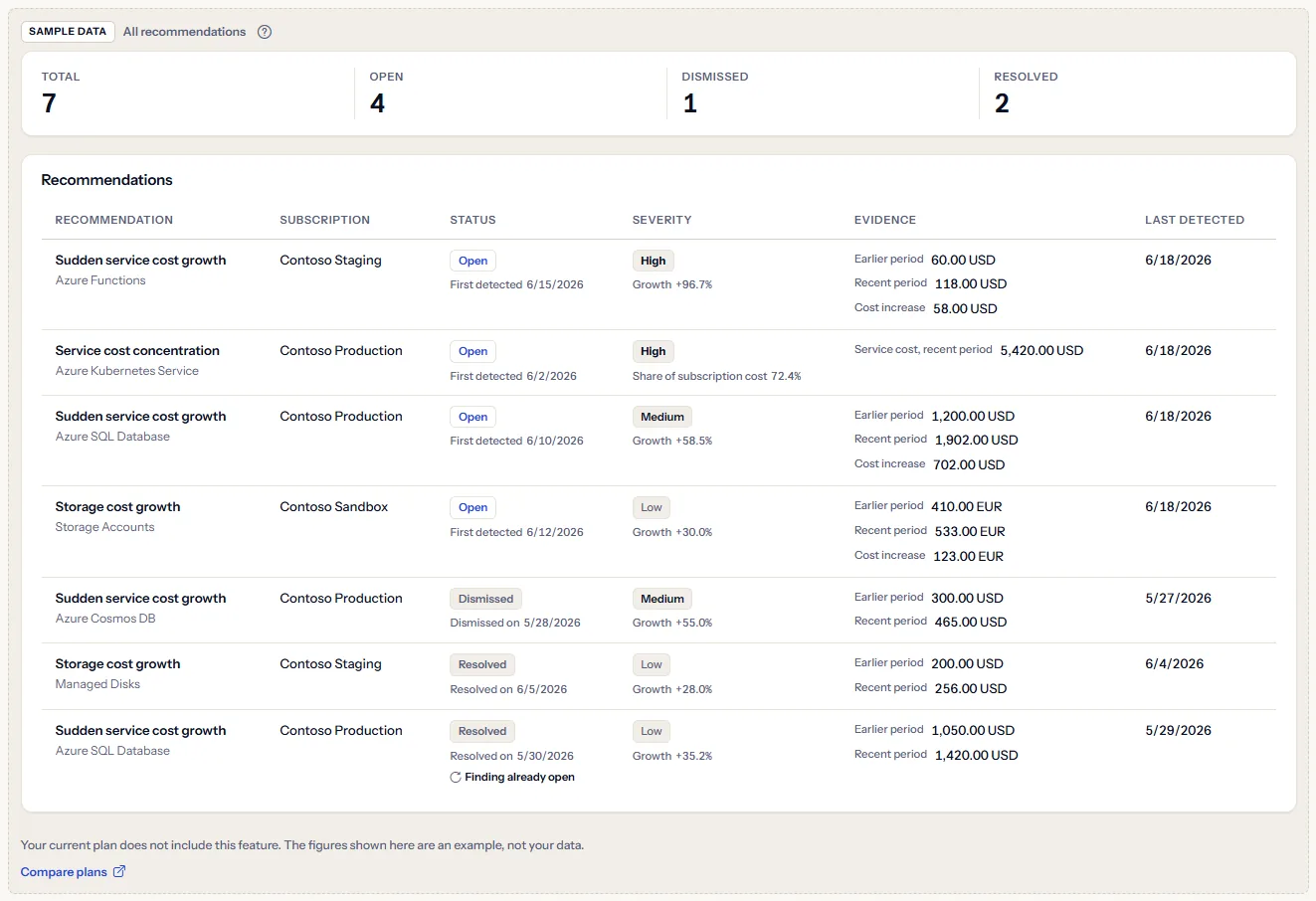Click the 5,420.00 USD service cost value
This screenshot has width=1316, height=901.
pos(1041,350)
